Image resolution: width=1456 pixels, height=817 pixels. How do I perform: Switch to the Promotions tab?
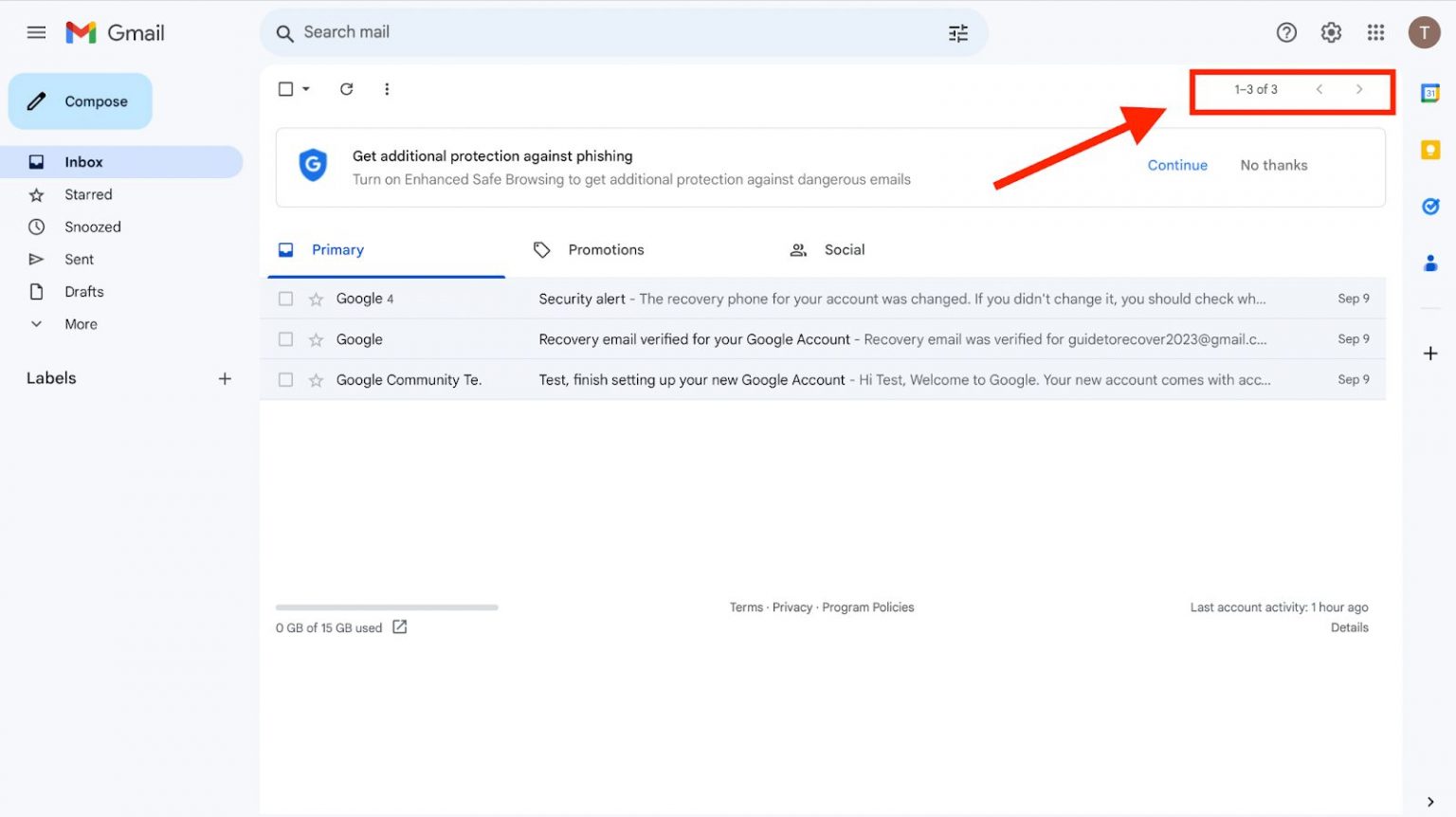[605, 249]
